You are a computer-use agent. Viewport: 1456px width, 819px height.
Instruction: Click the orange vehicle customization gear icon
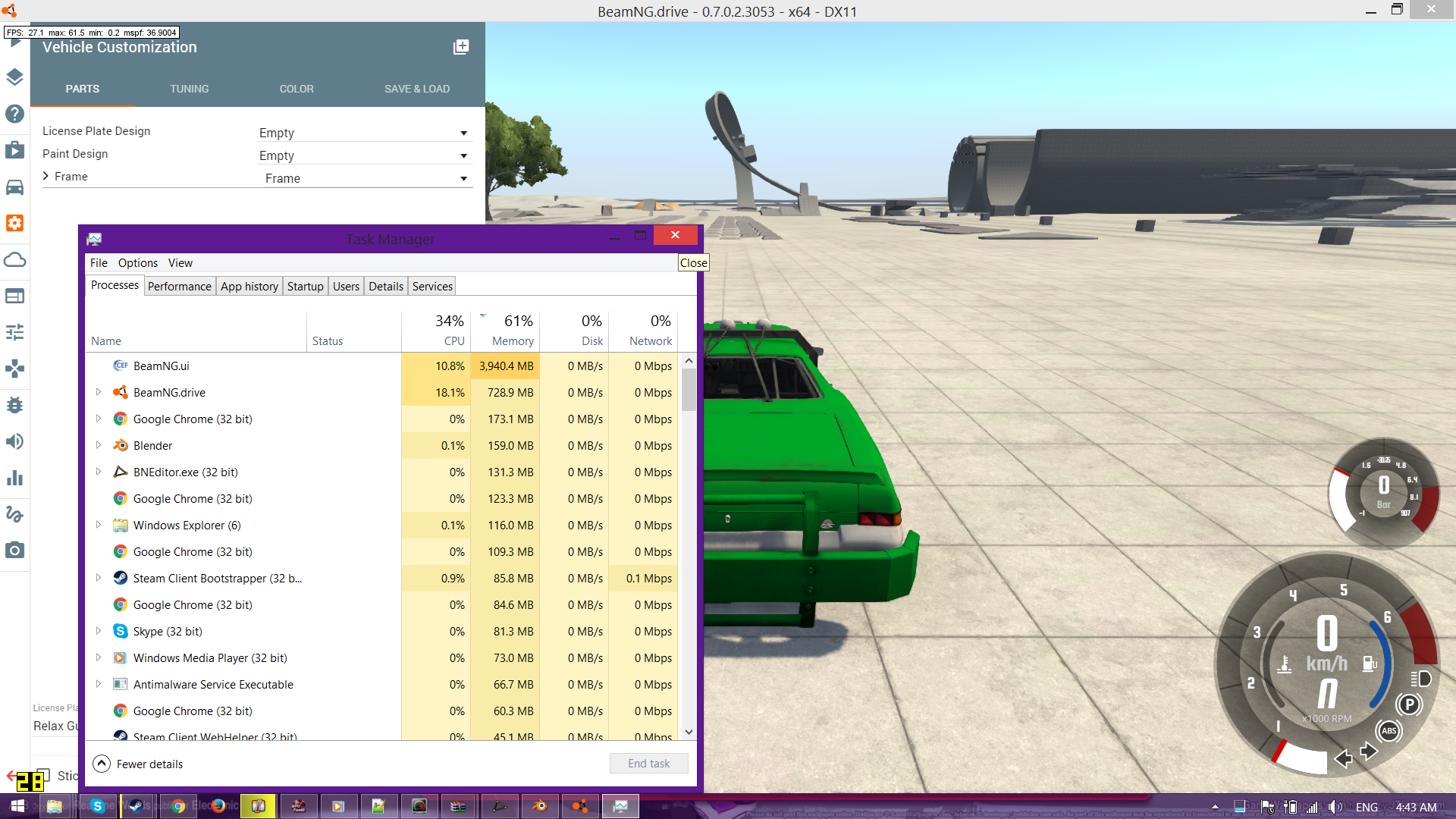[14, 223]
